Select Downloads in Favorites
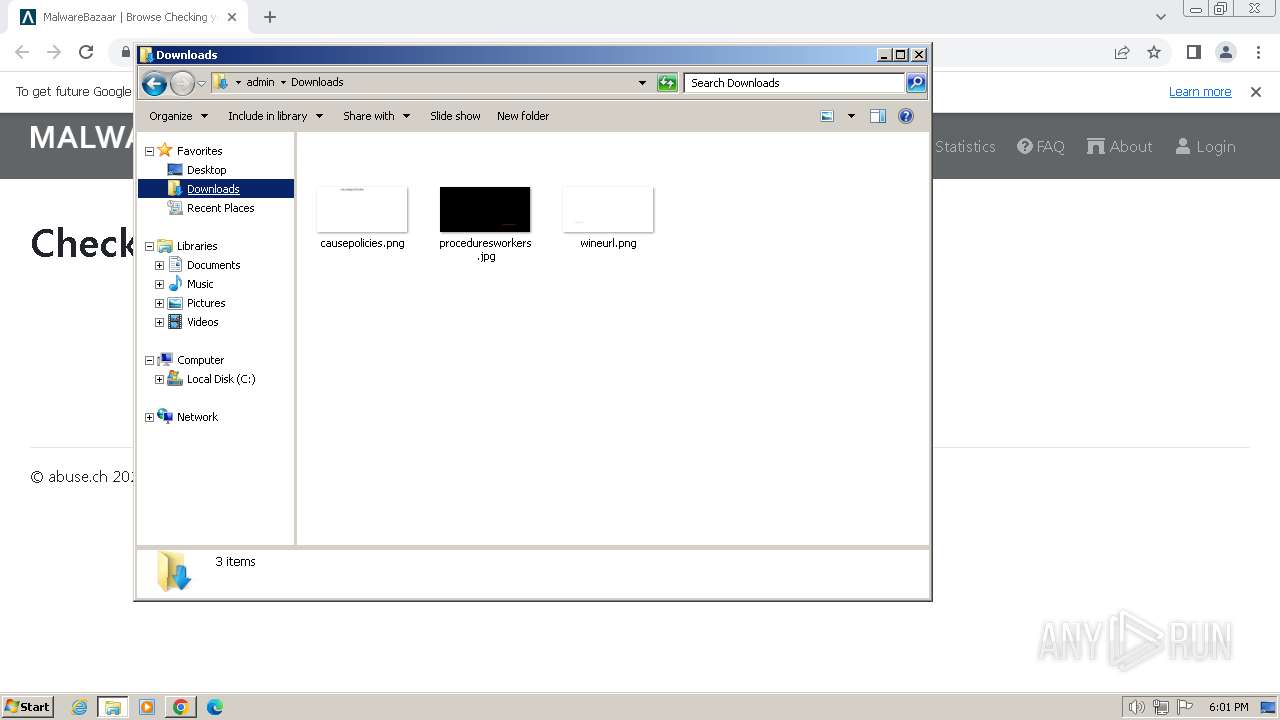 tap(213, 189)
